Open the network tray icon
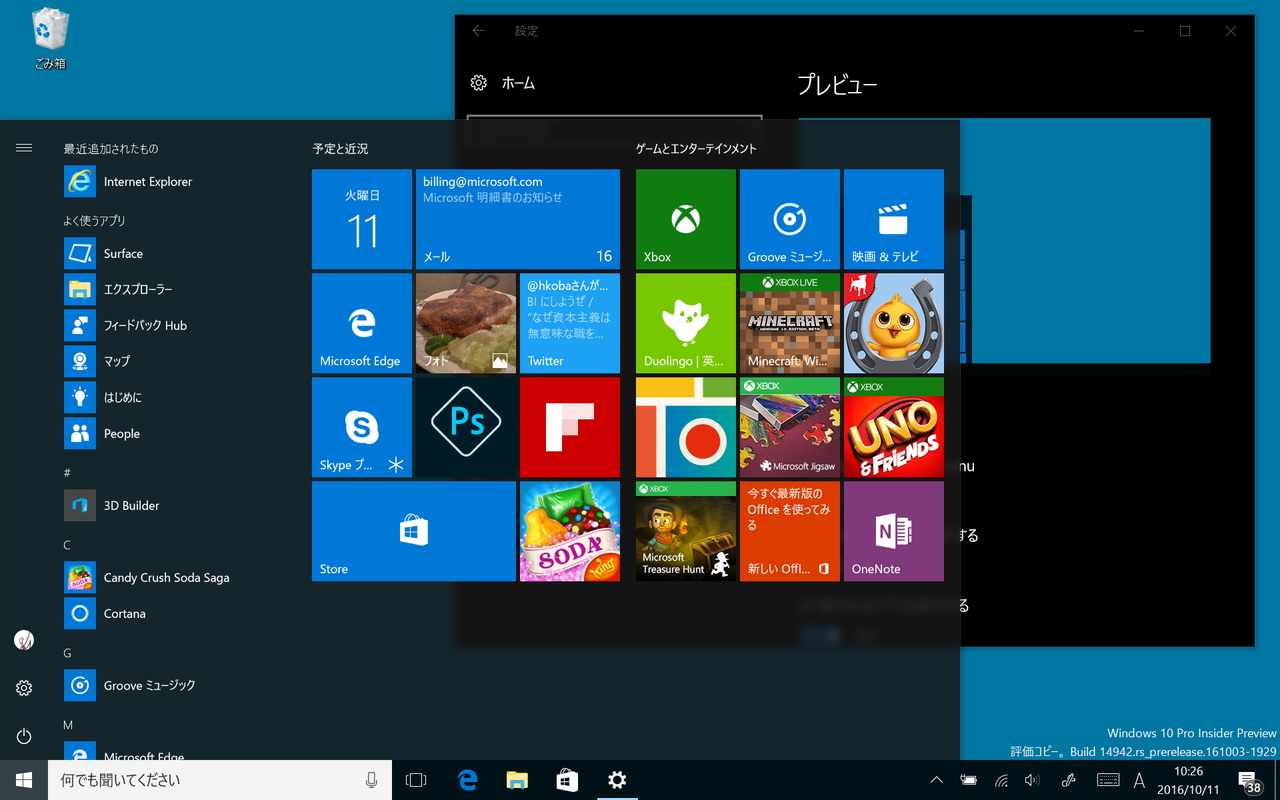The height and width of the screenshot is (800, 1280). click(1000, 780)
